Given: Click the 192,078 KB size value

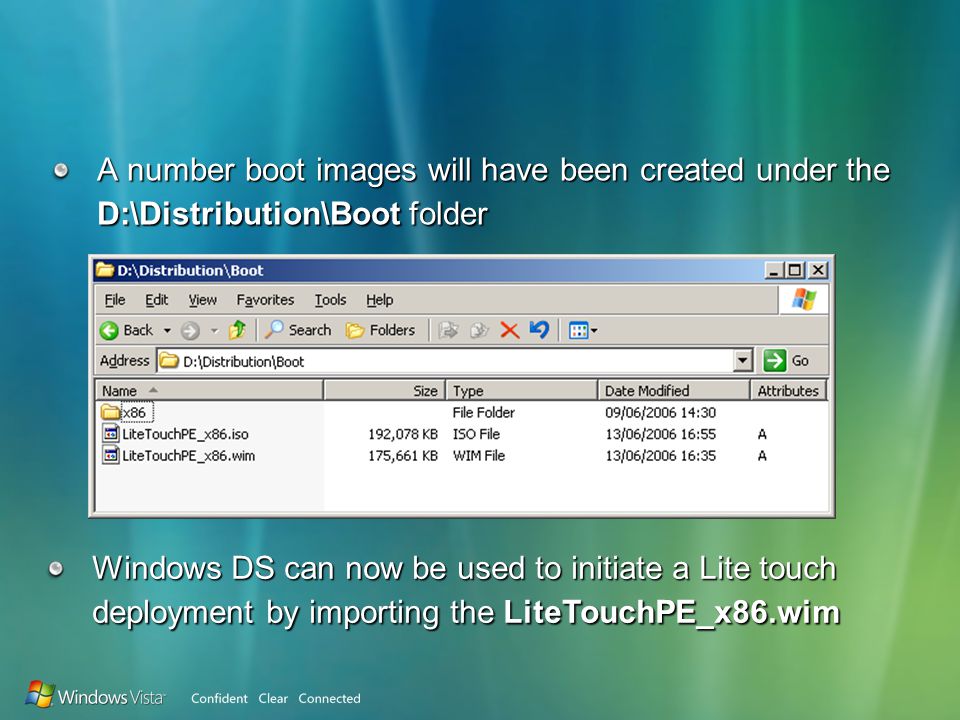Looking at the screenshot, I should click(403, 434).
